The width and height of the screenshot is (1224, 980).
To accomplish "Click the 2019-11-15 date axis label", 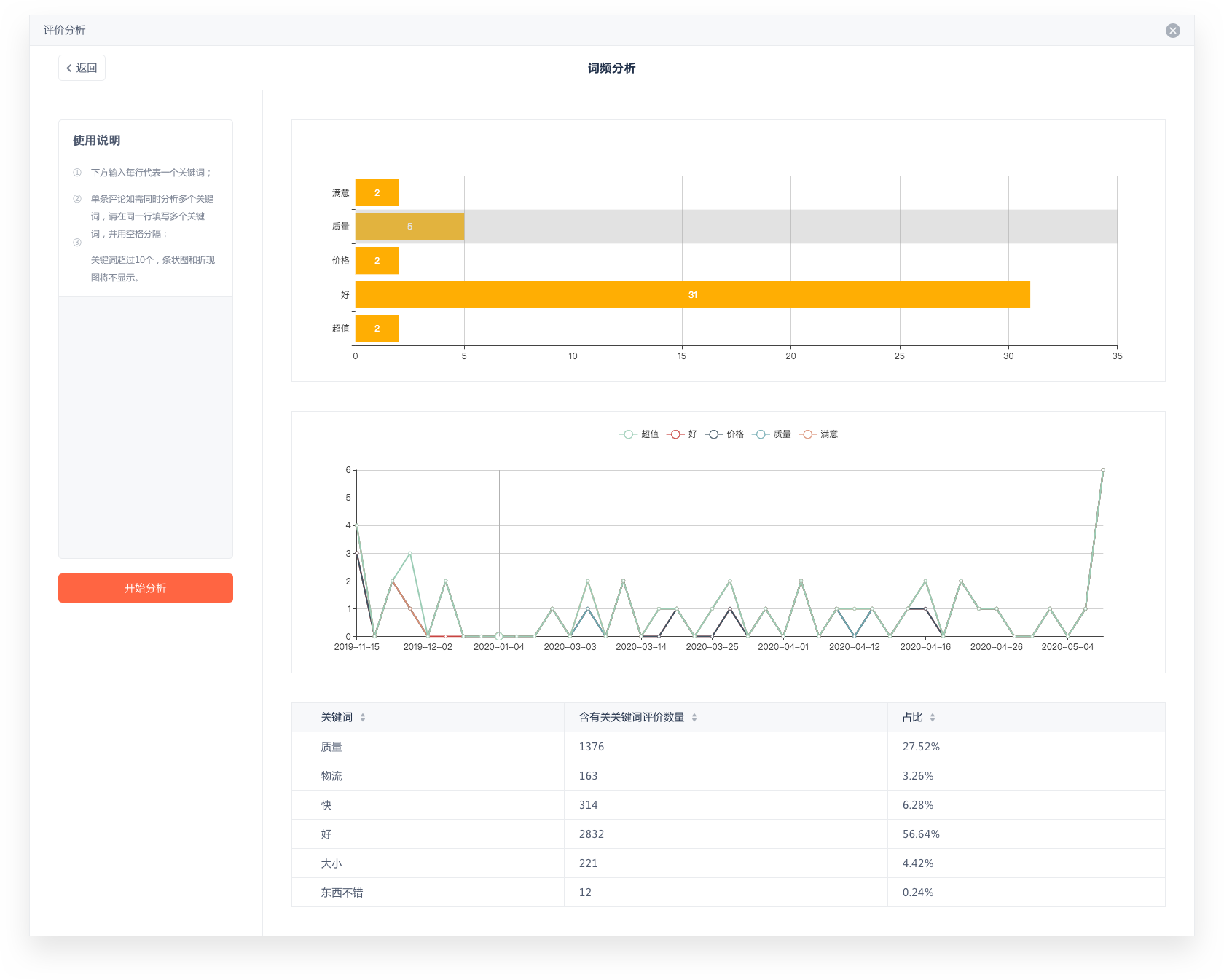I will coord(356,647).
